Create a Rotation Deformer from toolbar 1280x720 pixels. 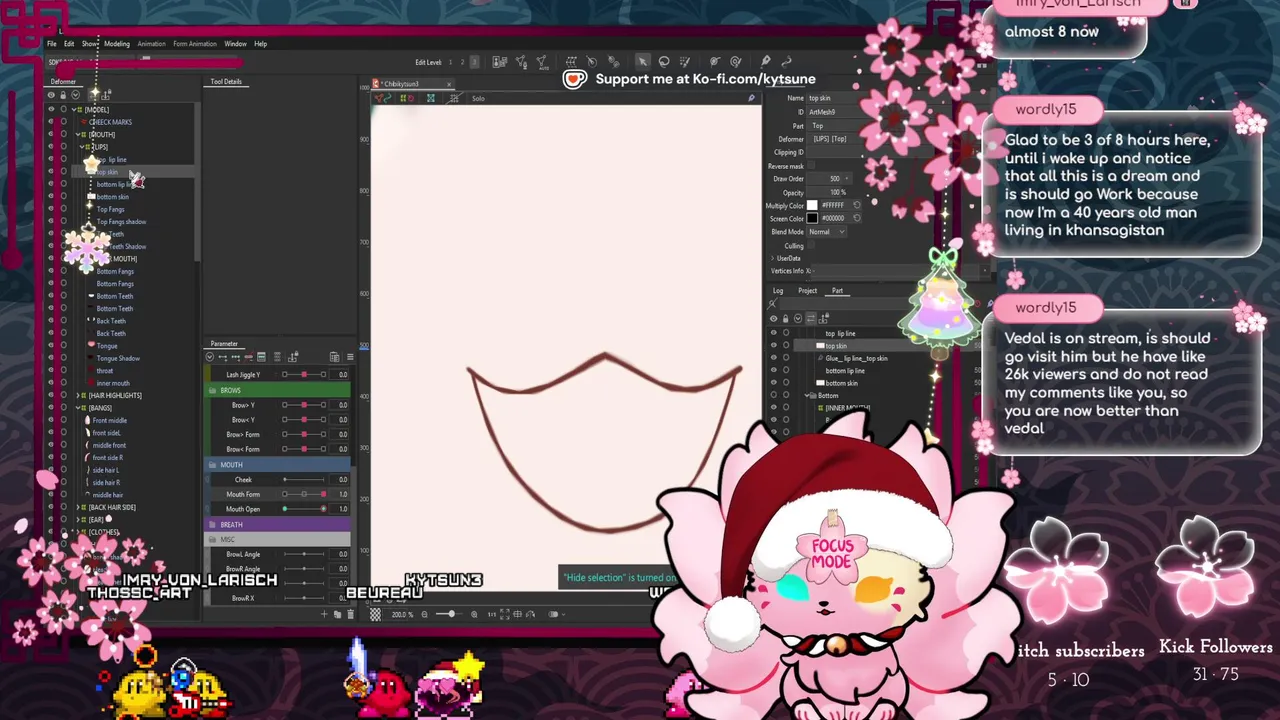click(592, 62)
